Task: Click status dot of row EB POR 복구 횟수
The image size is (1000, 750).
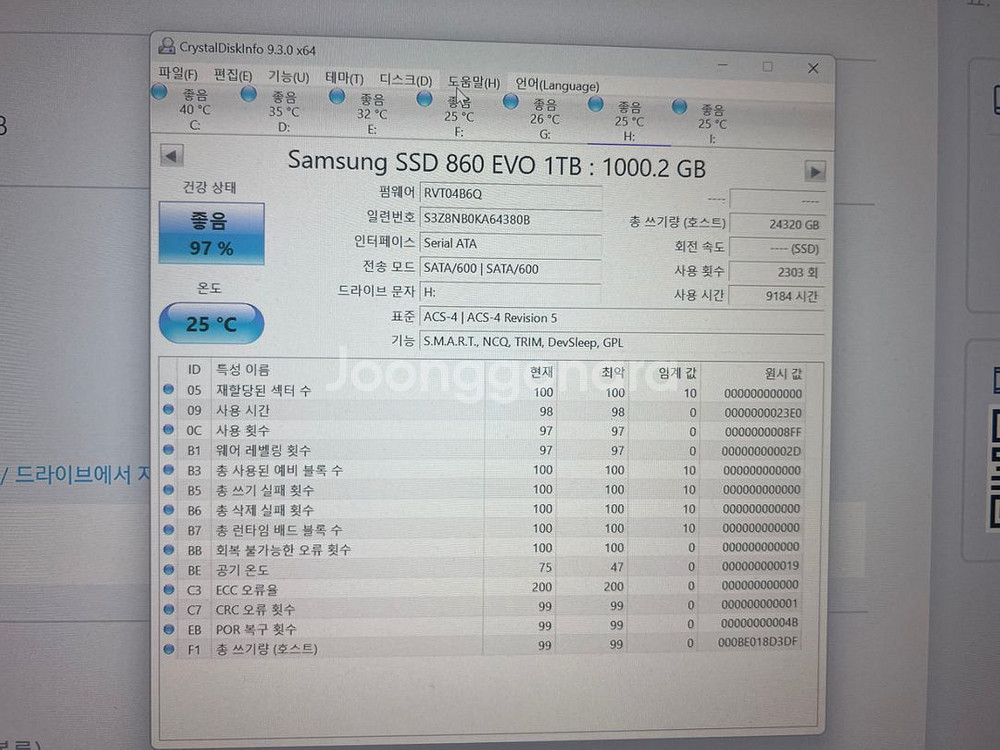Action: point(168,629)
